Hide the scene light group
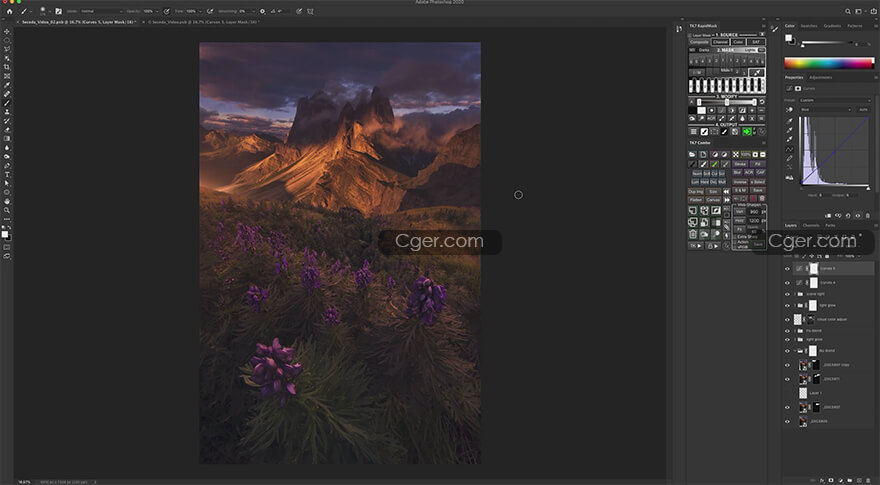 click(787, 294)
